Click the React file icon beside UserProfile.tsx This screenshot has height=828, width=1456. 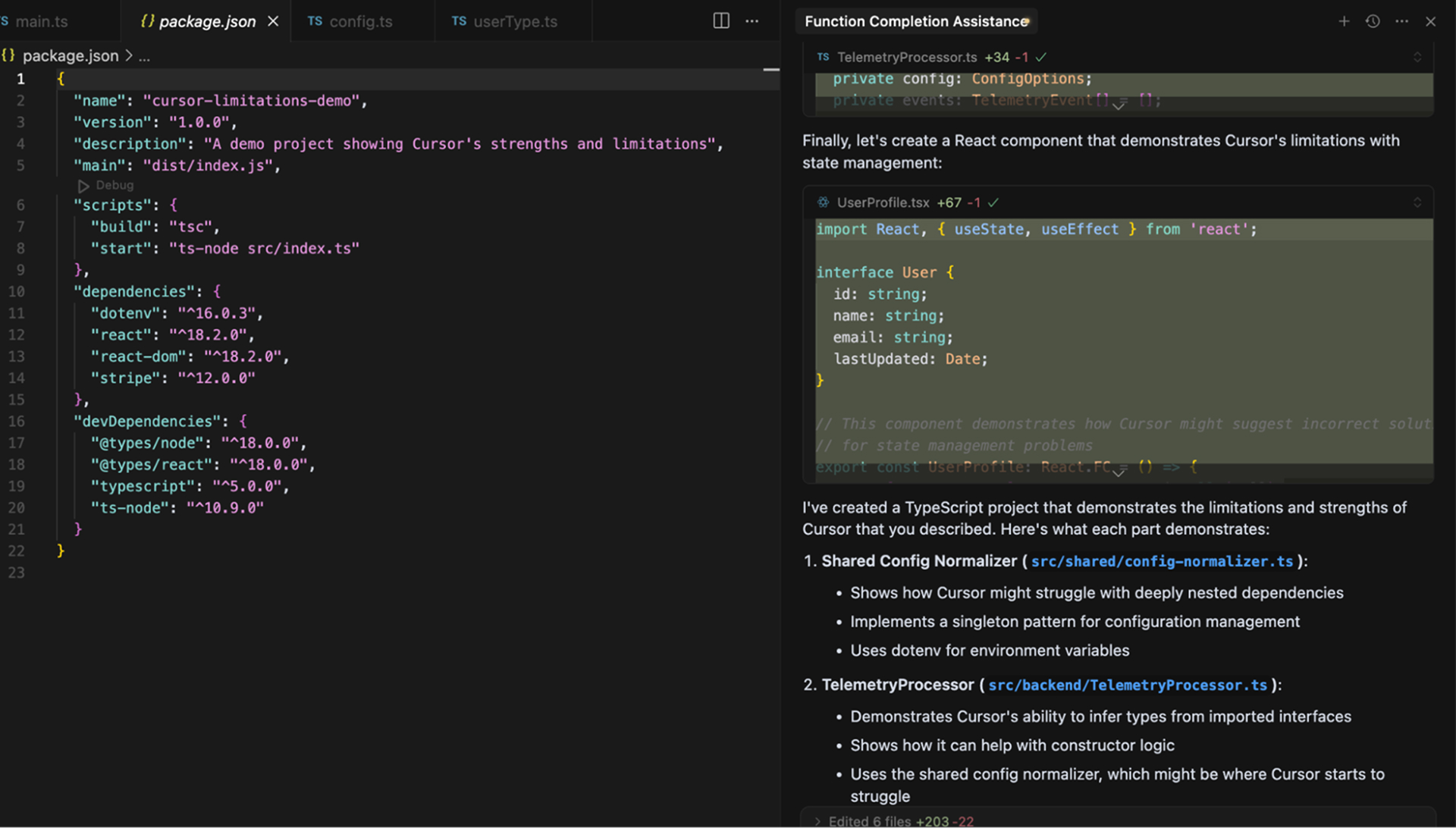coord(823,202)
